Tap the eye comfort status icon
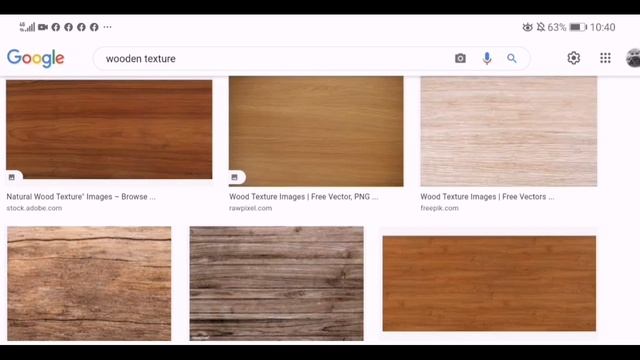This screenshot has height=360, width=640. [527, 27]
